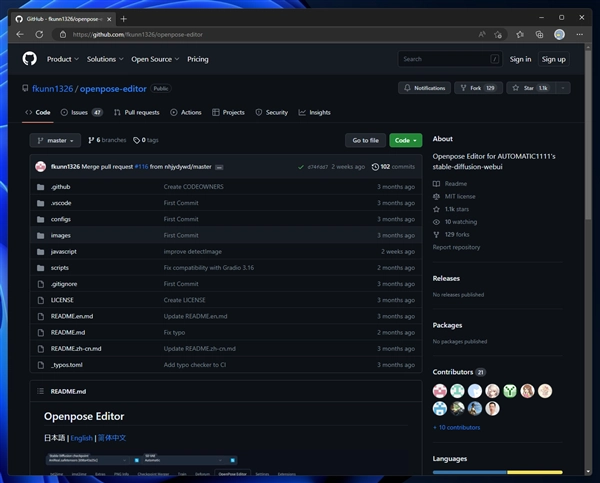Open README.en.md file
The width and height of the screenshot is (600, 483).
(72, 316)
